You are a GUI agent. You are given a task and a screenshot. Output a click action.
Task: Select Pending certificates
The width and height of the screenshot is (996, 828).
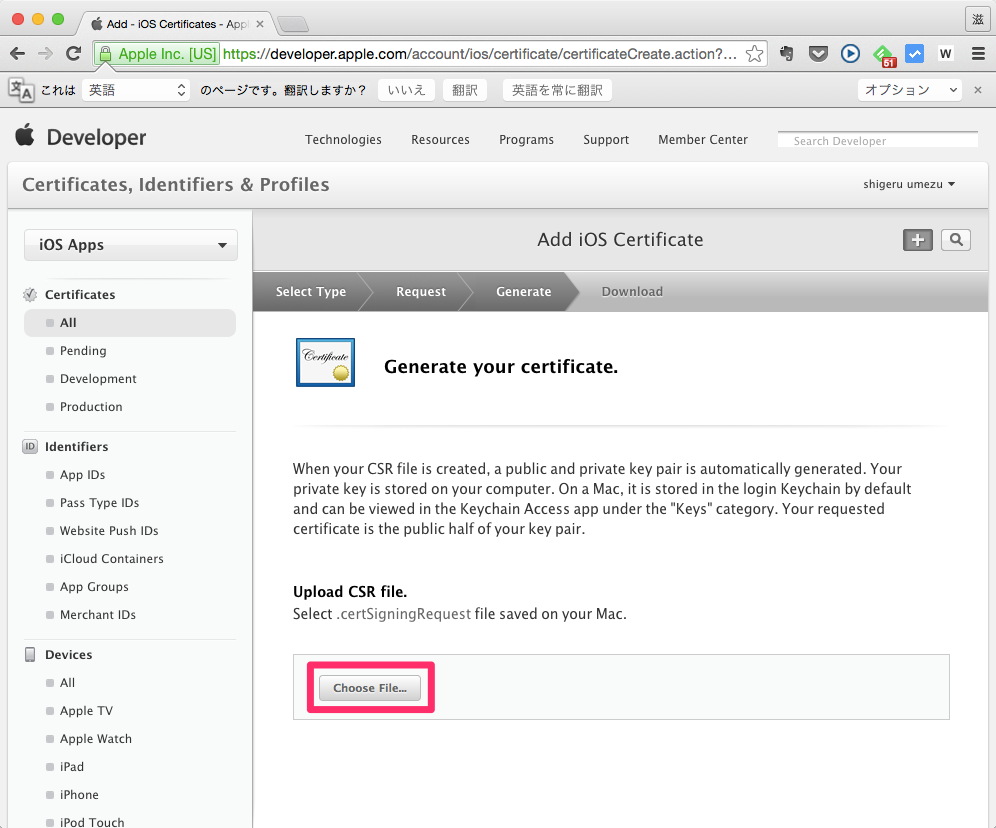coord(83,351)
